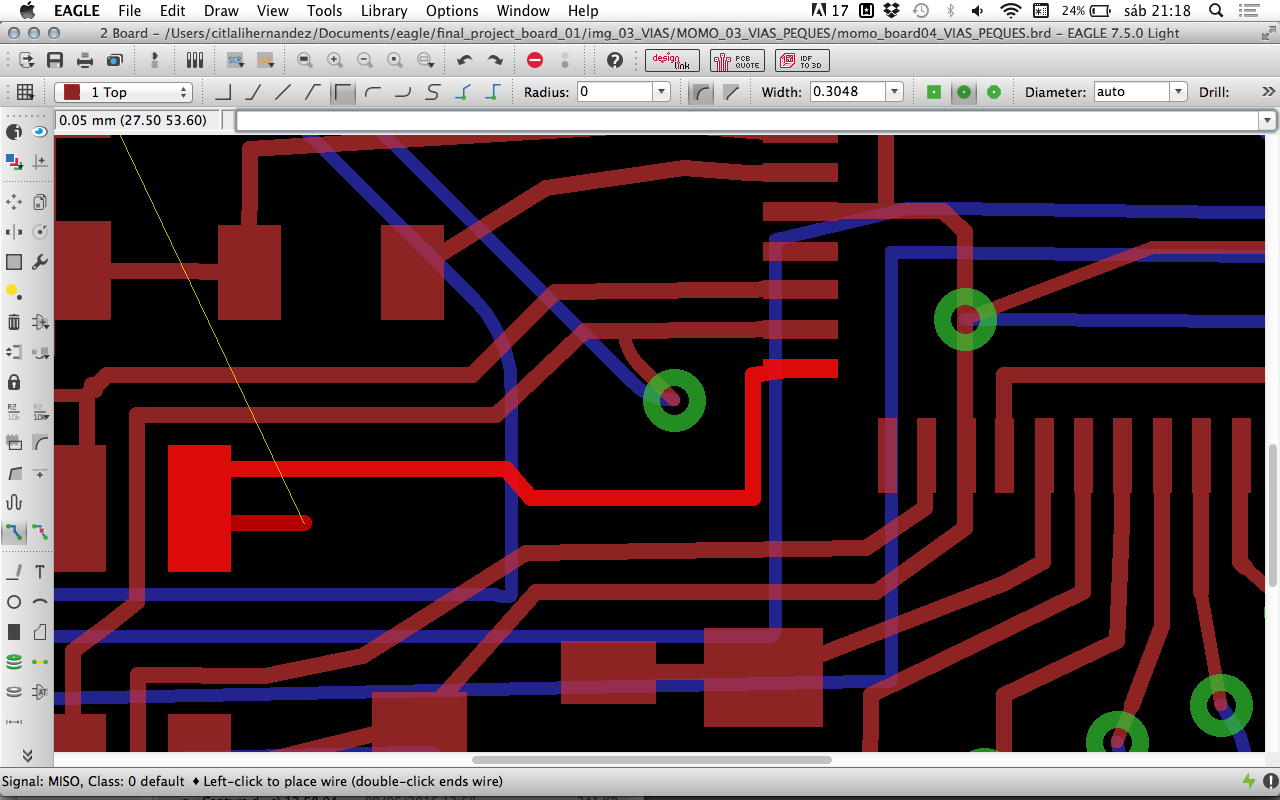Select the Arc tool
Screen dimensions: 1280x800
(x=40, y=602)
